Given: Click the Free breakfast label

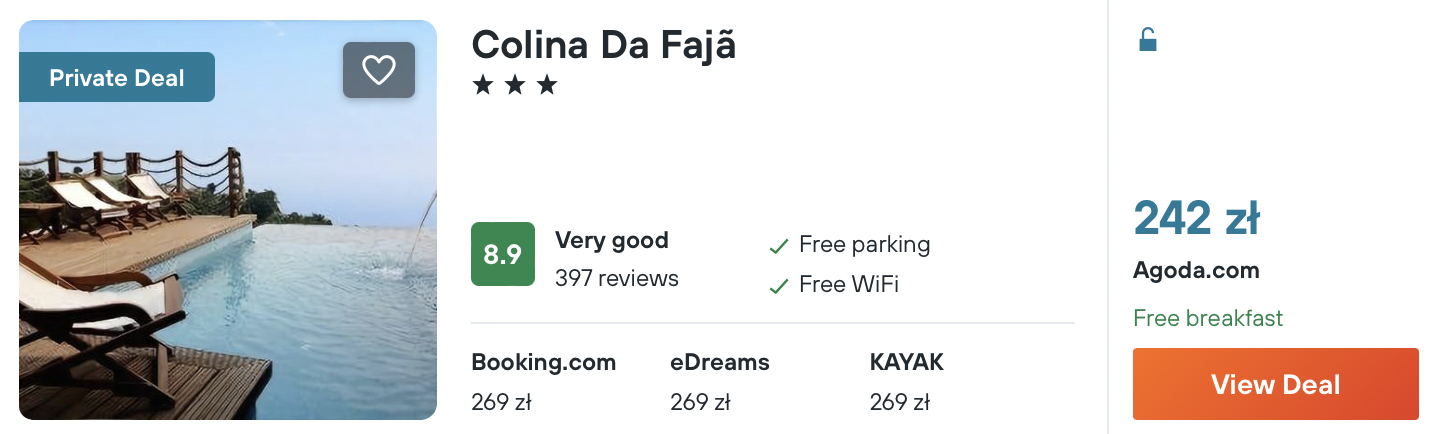Looking at the screenshot, I should (x=1208, y=318).
